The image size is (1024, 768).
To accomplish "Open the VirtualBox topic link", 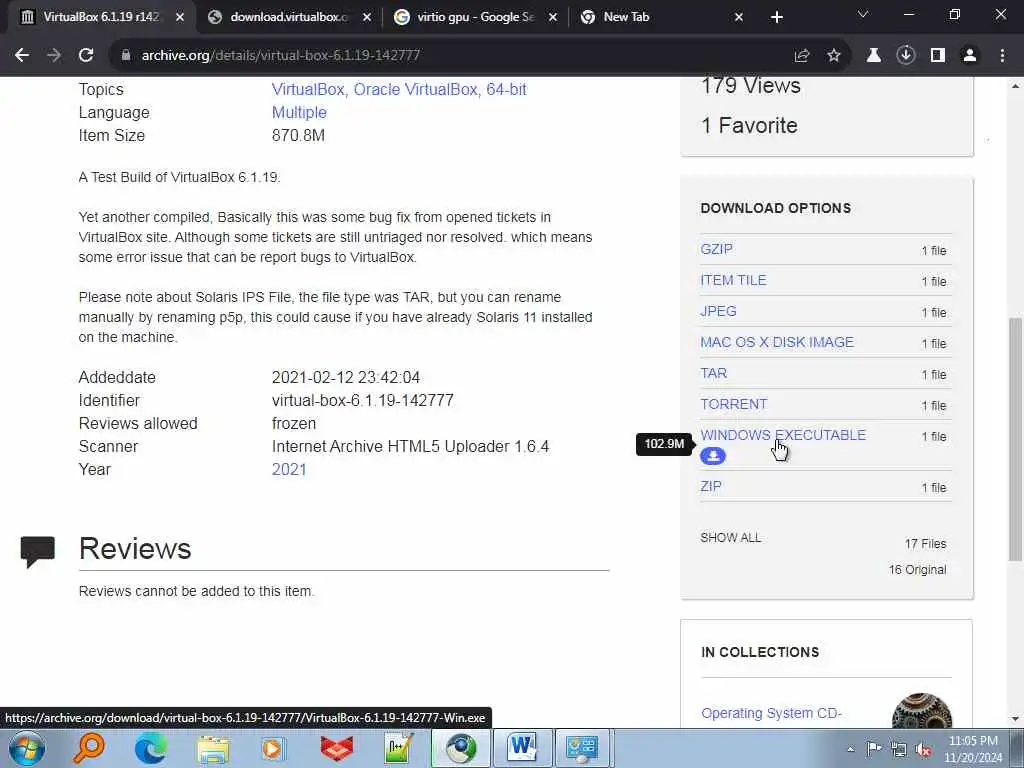I will point(308,89).
